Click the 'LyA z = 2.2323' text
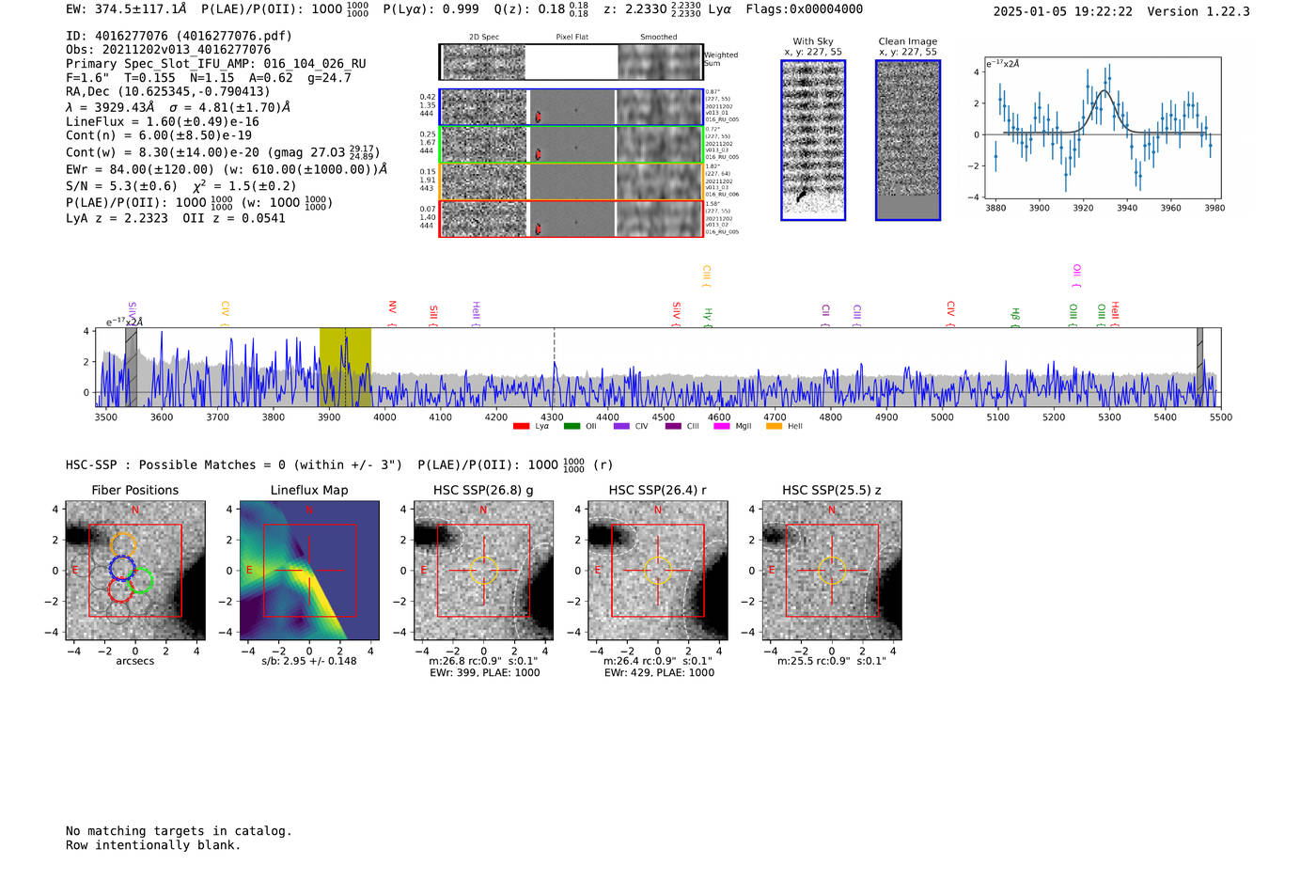This screenshot has height=896, width=1316. pyautogui.click(x=117, y=218)
